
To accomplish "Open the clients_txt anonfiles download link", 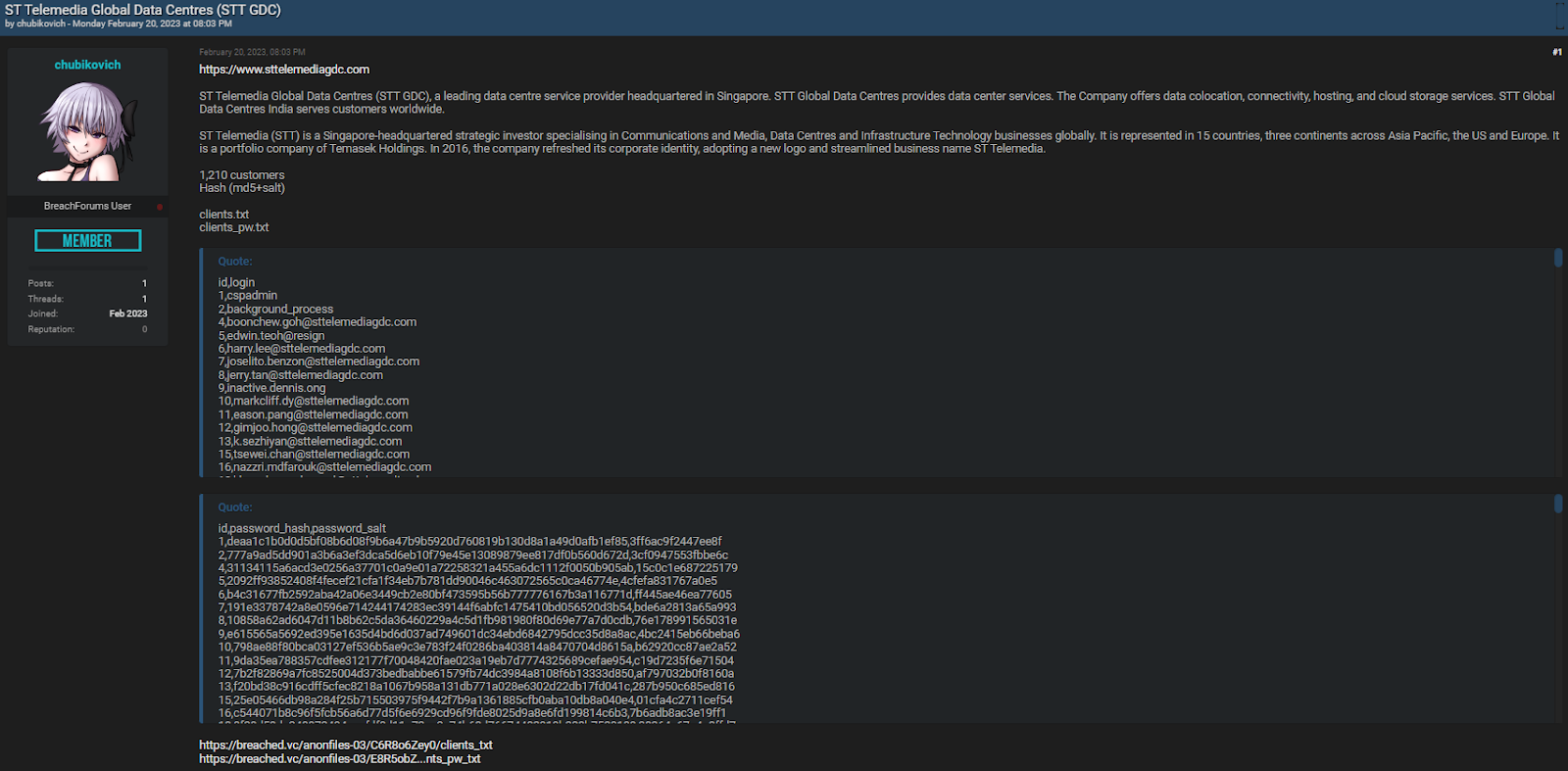I will tap(346, 746).
